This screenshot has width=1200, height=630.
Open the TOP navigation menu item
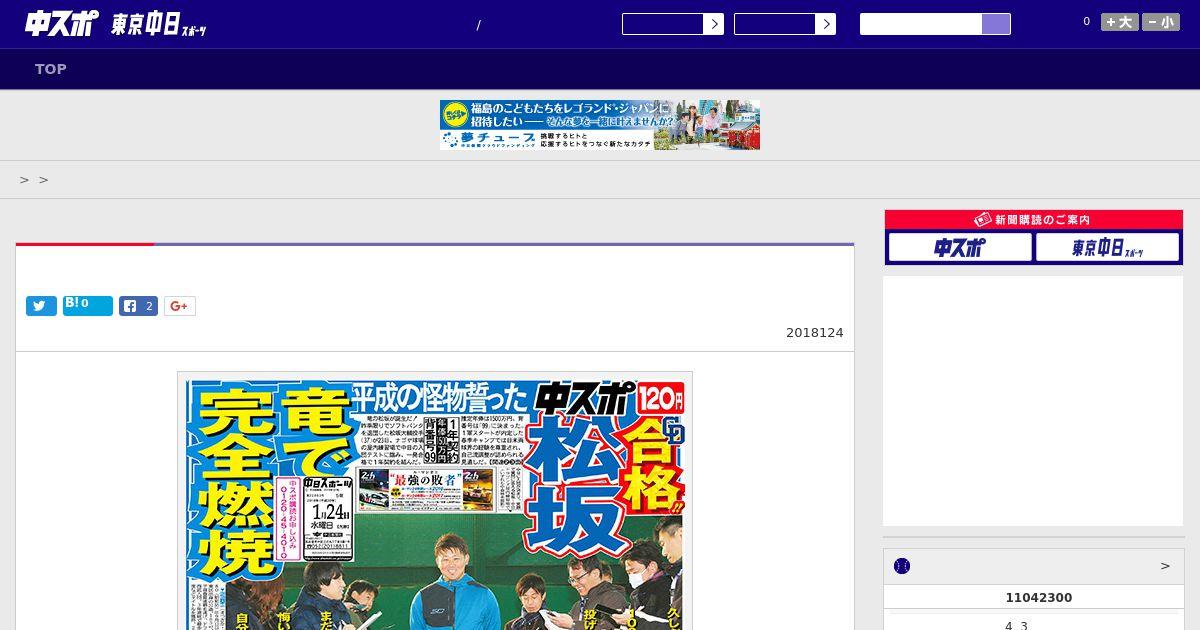click(51, 69)
